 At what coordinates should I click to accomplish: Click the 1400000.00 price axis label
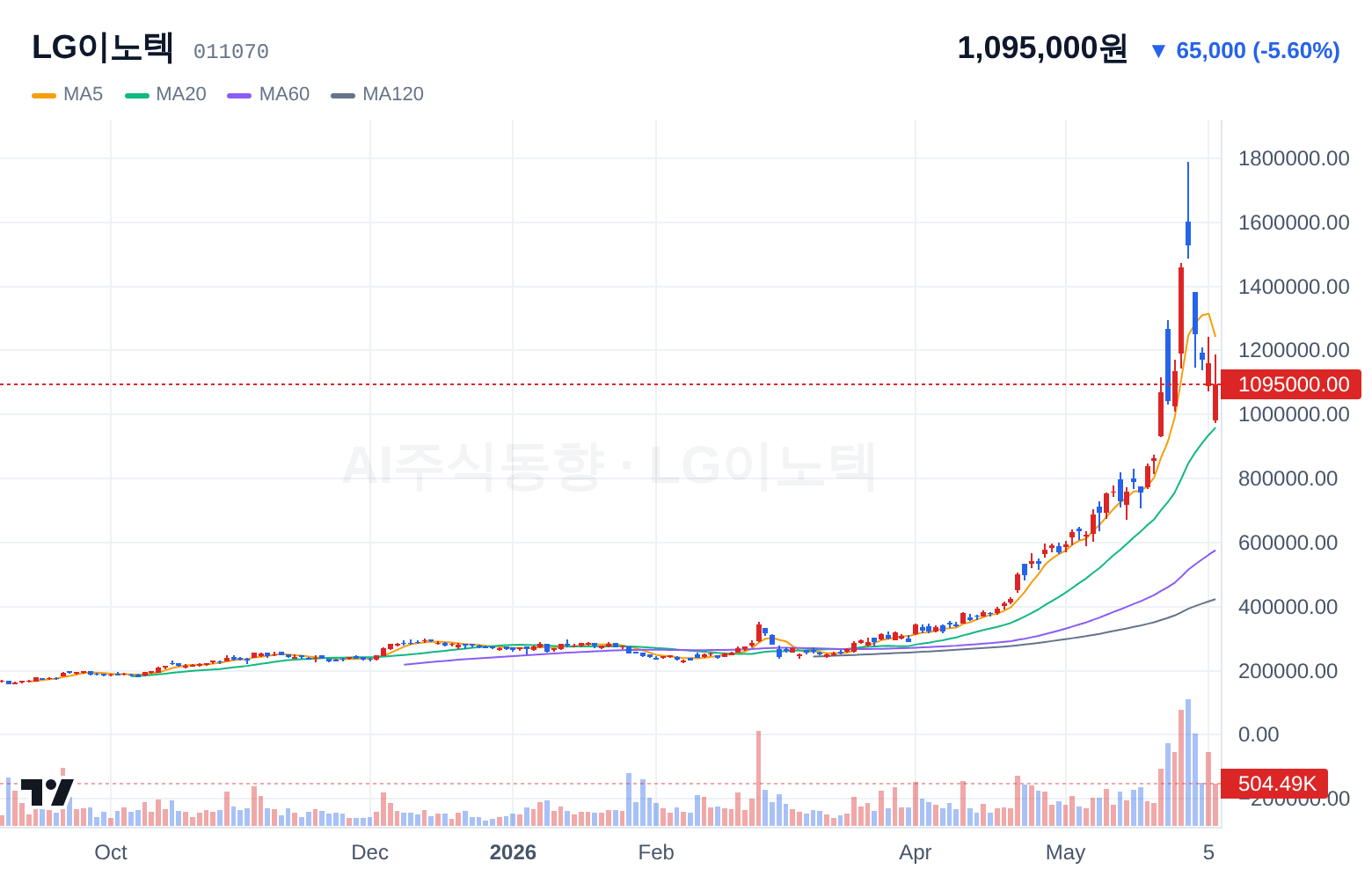[x=1293, y=287]
